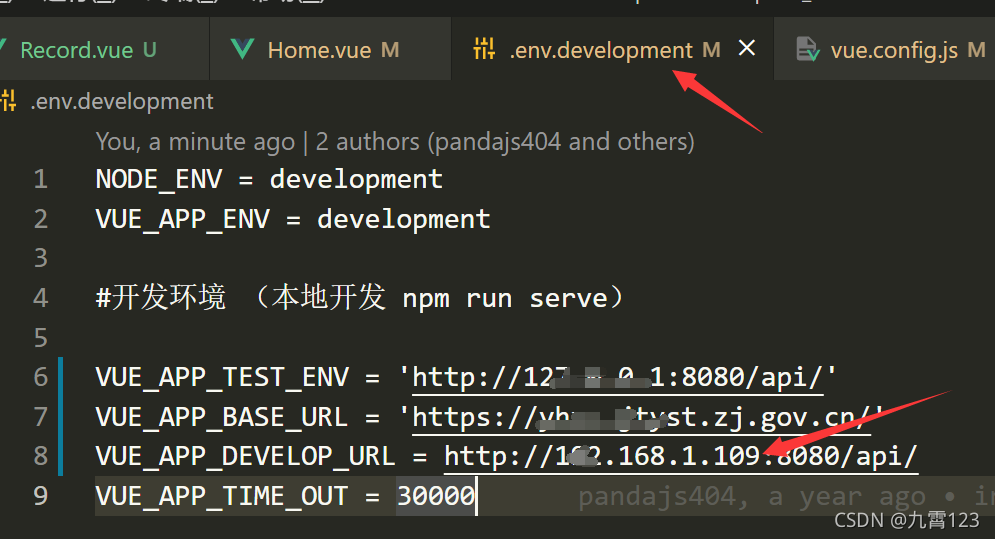Close the .env.development editor tab
The width and height of the screenshot is (995, 539).
coord(746,49)
